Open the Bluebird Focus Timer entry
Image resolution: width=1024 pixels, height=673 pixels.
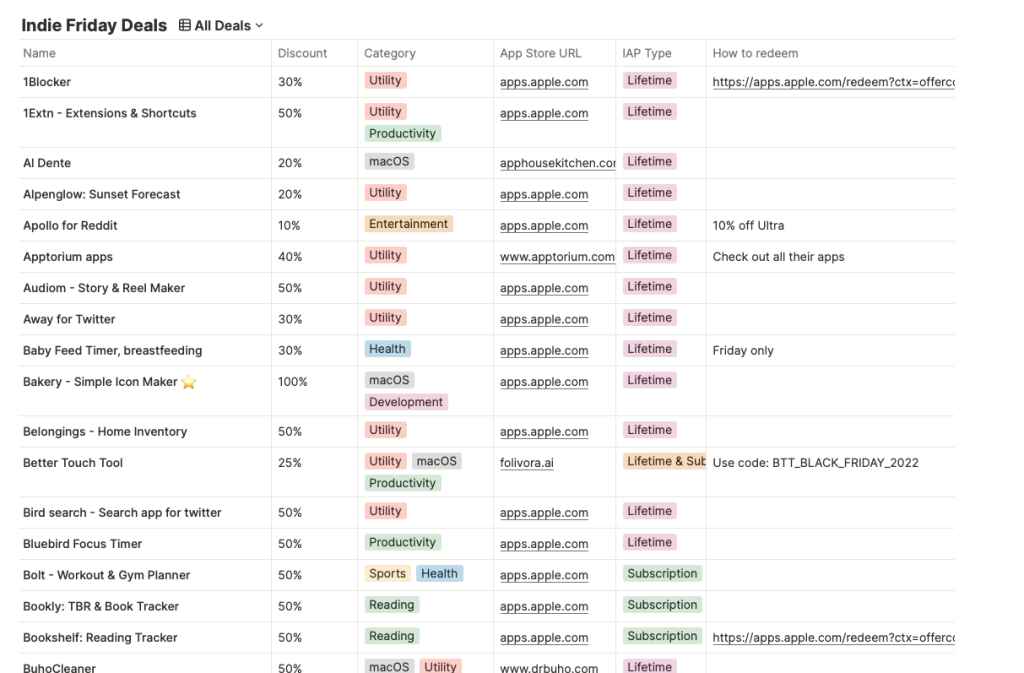pyautogui.click(x=83, y=544)
